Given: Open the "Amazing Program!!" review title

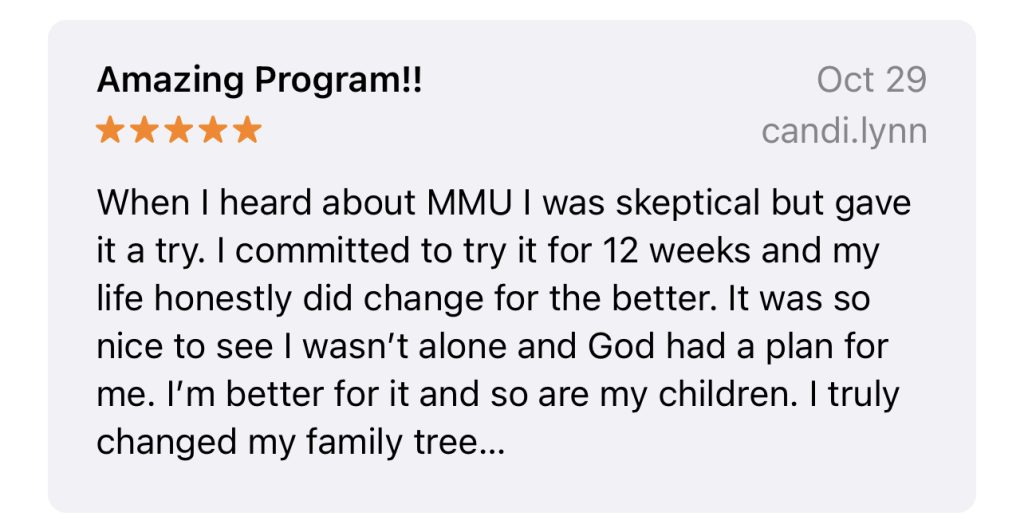Looking at the screenshot, I should (x=259, y=81).
